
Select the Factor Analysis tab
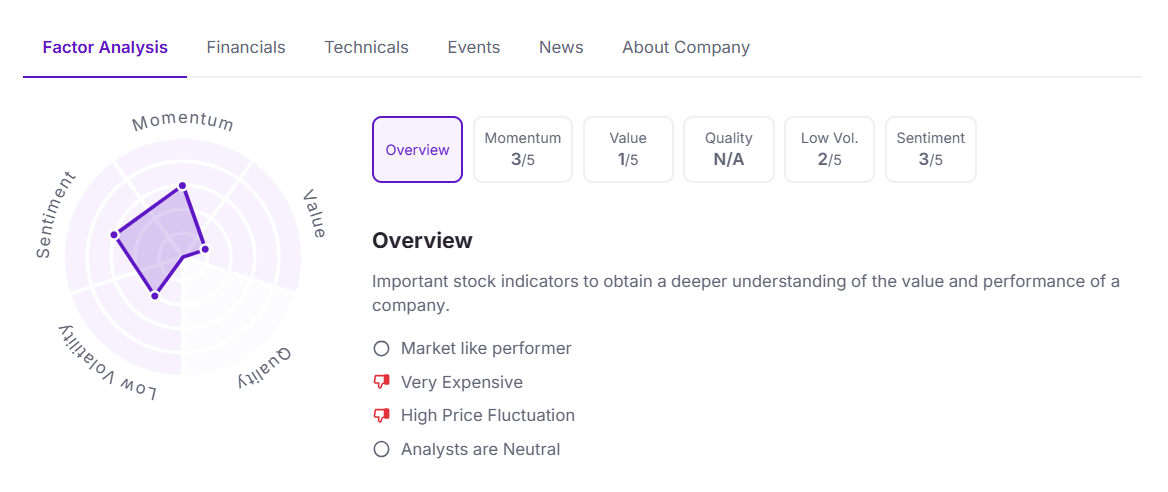pos(105,48)
